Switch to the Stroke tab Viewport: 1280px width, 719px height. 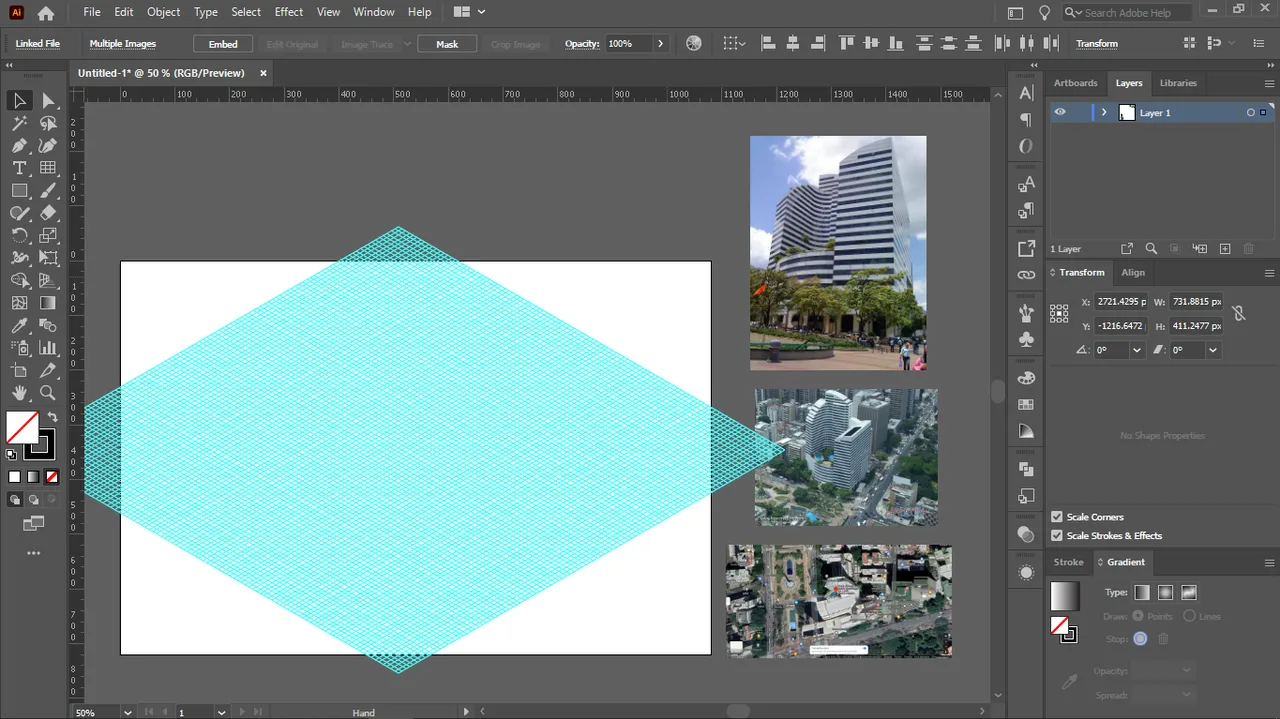pos(1068,562)
